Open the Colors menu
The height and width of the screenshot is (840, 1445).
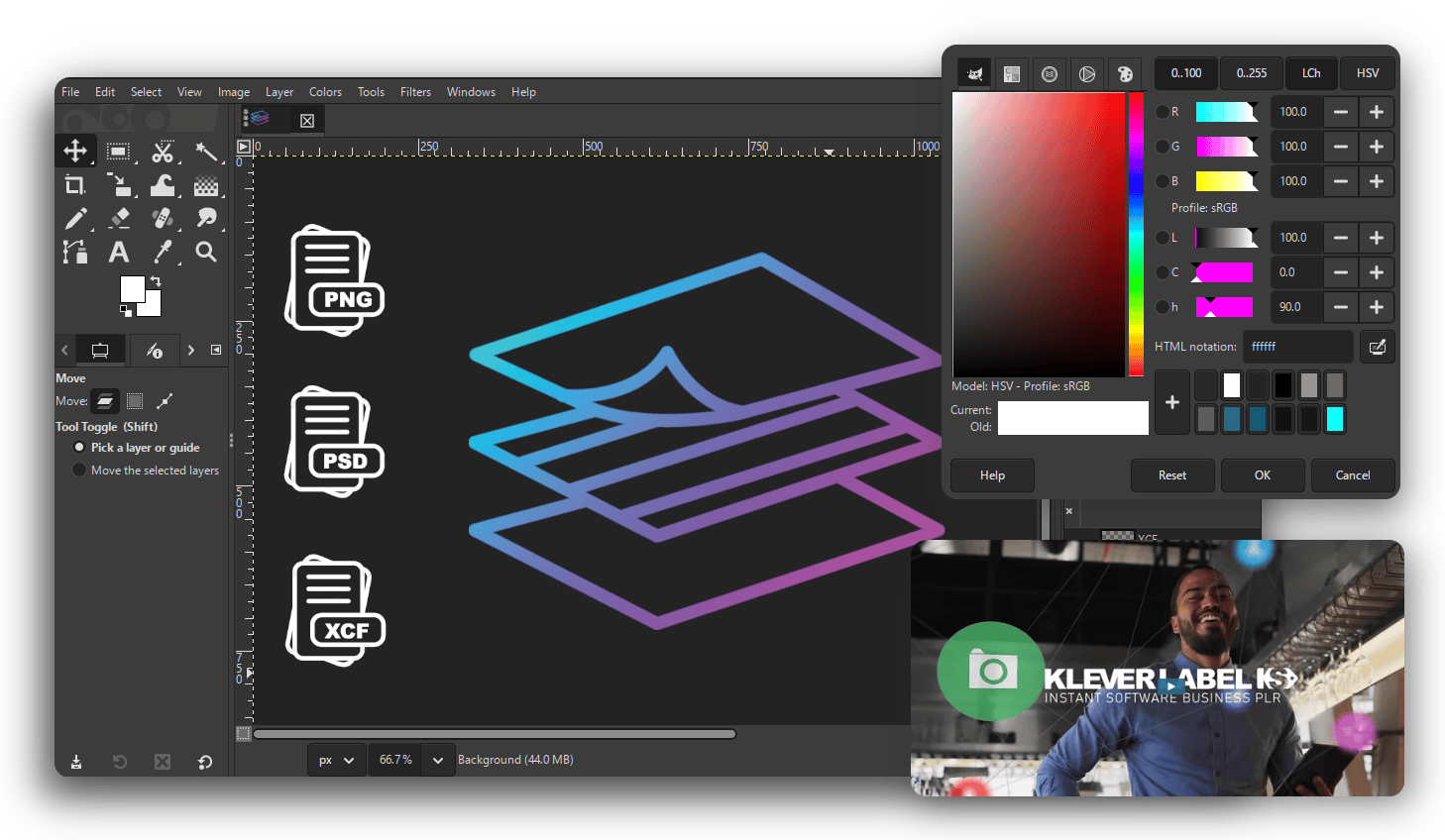[x=325, y=91]
